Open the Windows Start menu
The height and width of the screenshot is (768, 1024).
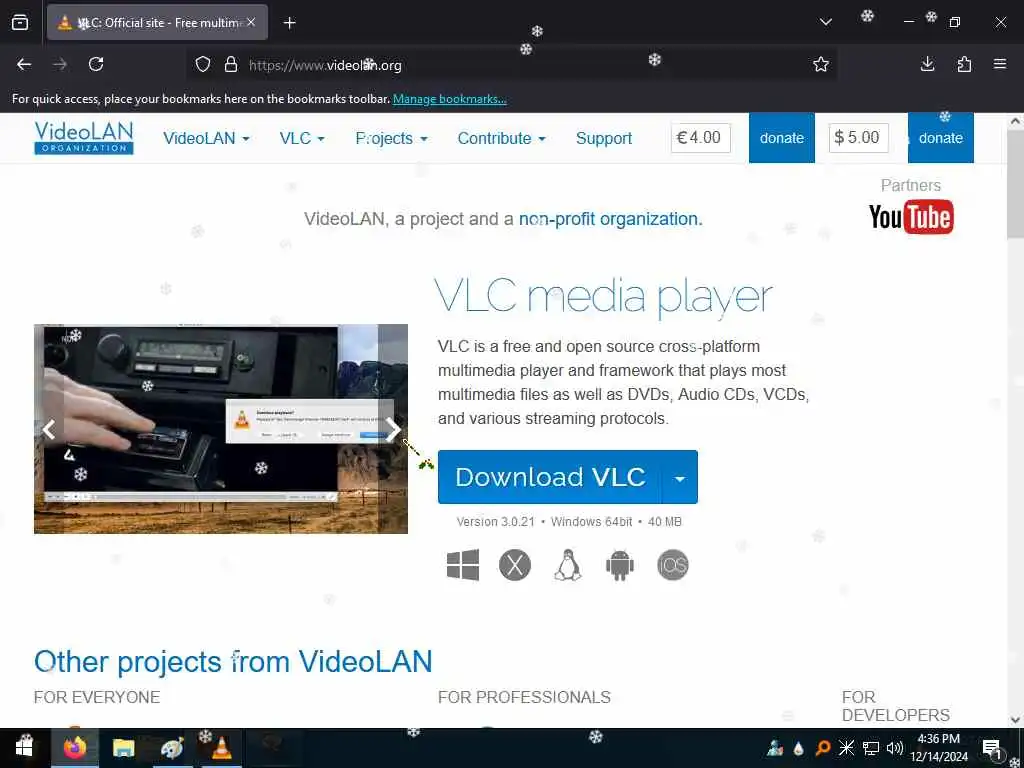(24, 748)
